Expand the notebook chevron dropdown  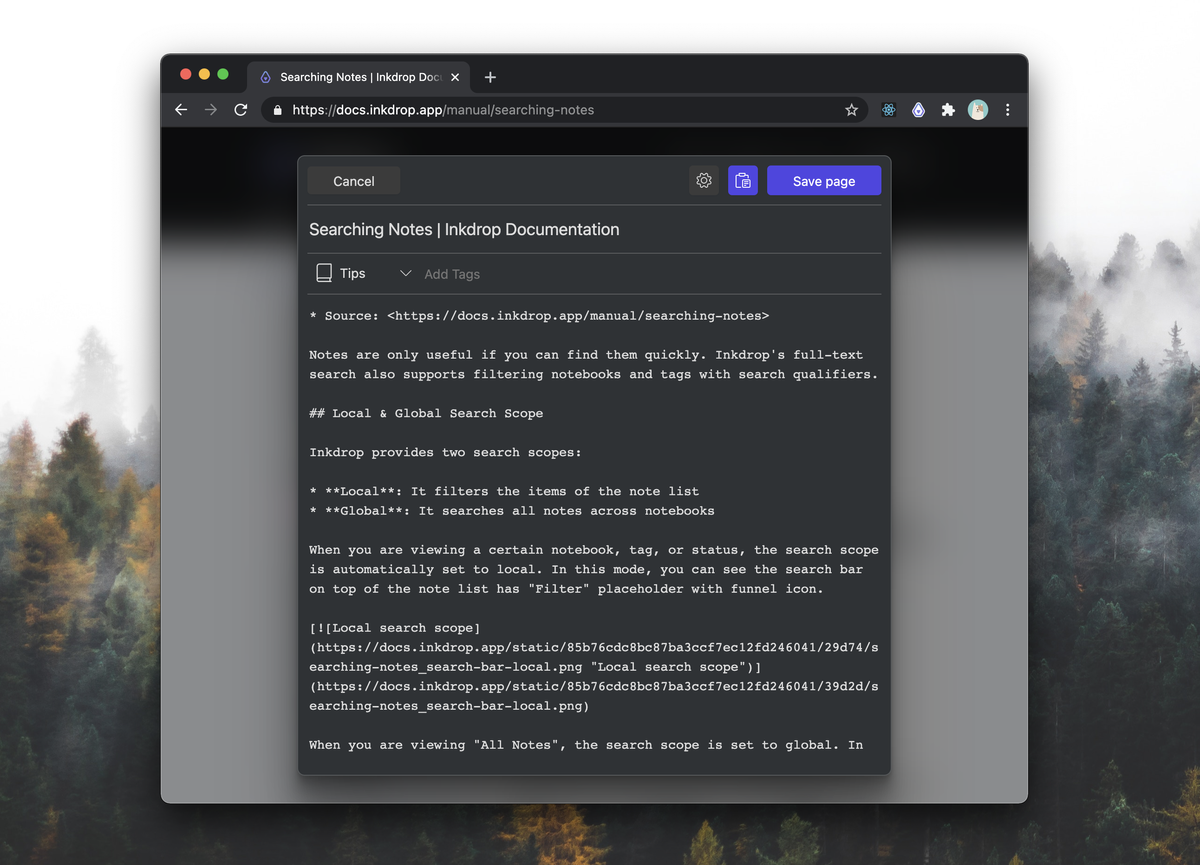(405, 273)
